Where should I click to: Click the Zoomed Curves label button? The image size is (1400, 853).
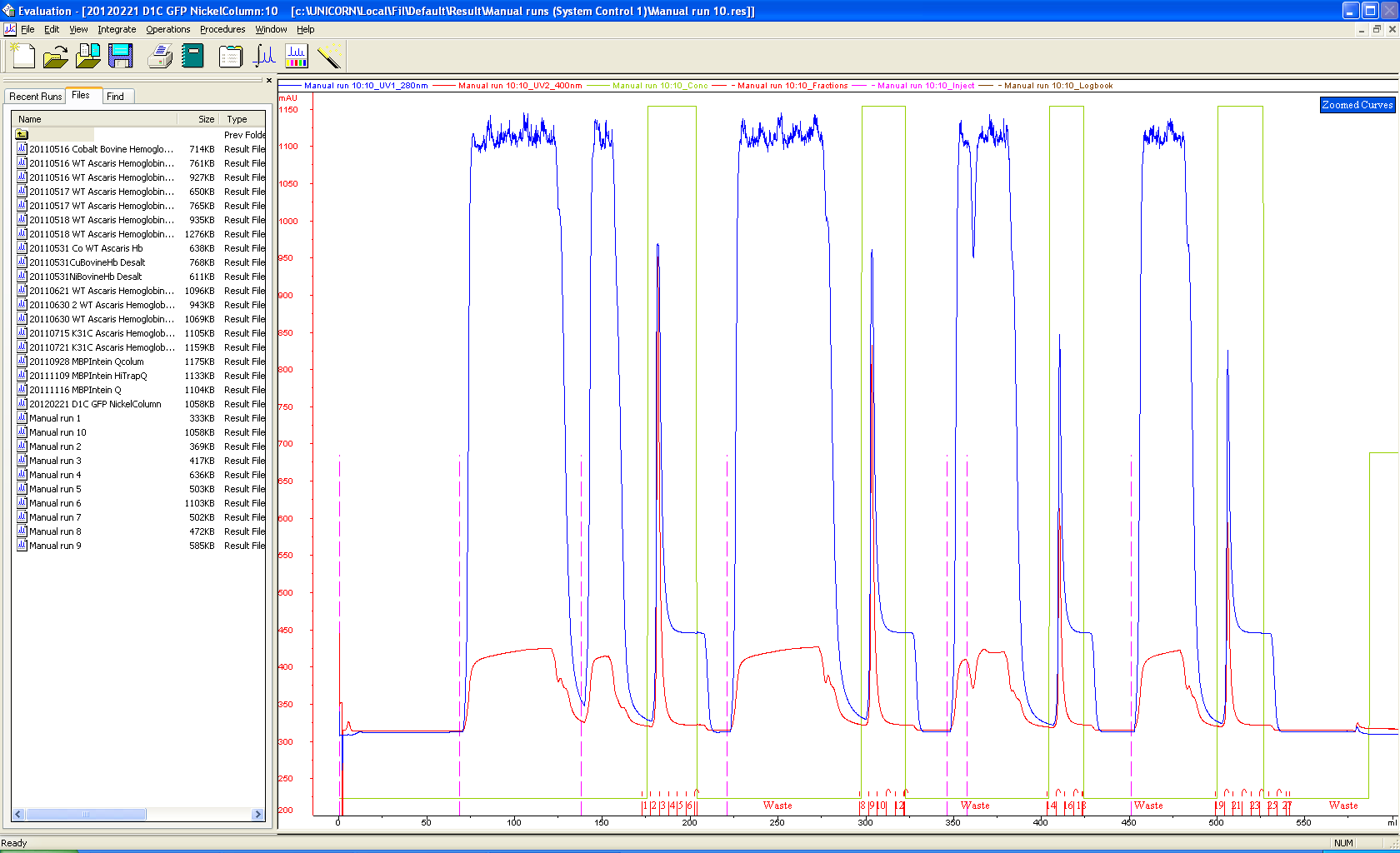point(1357,105)
